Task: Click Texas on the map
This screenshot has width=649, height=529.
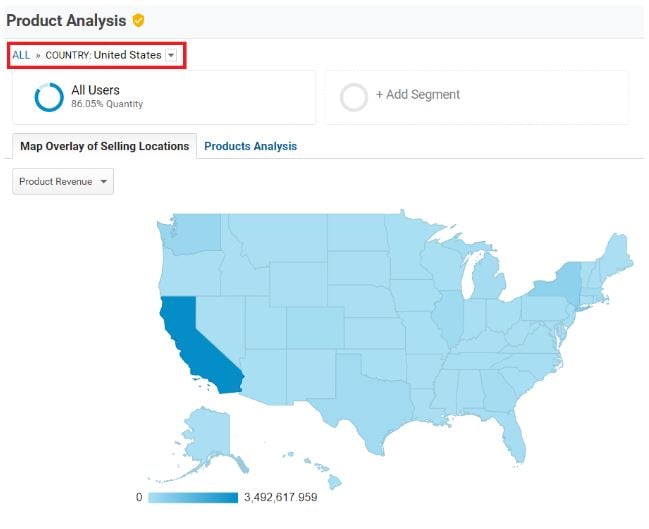Action: coord(365,400)
